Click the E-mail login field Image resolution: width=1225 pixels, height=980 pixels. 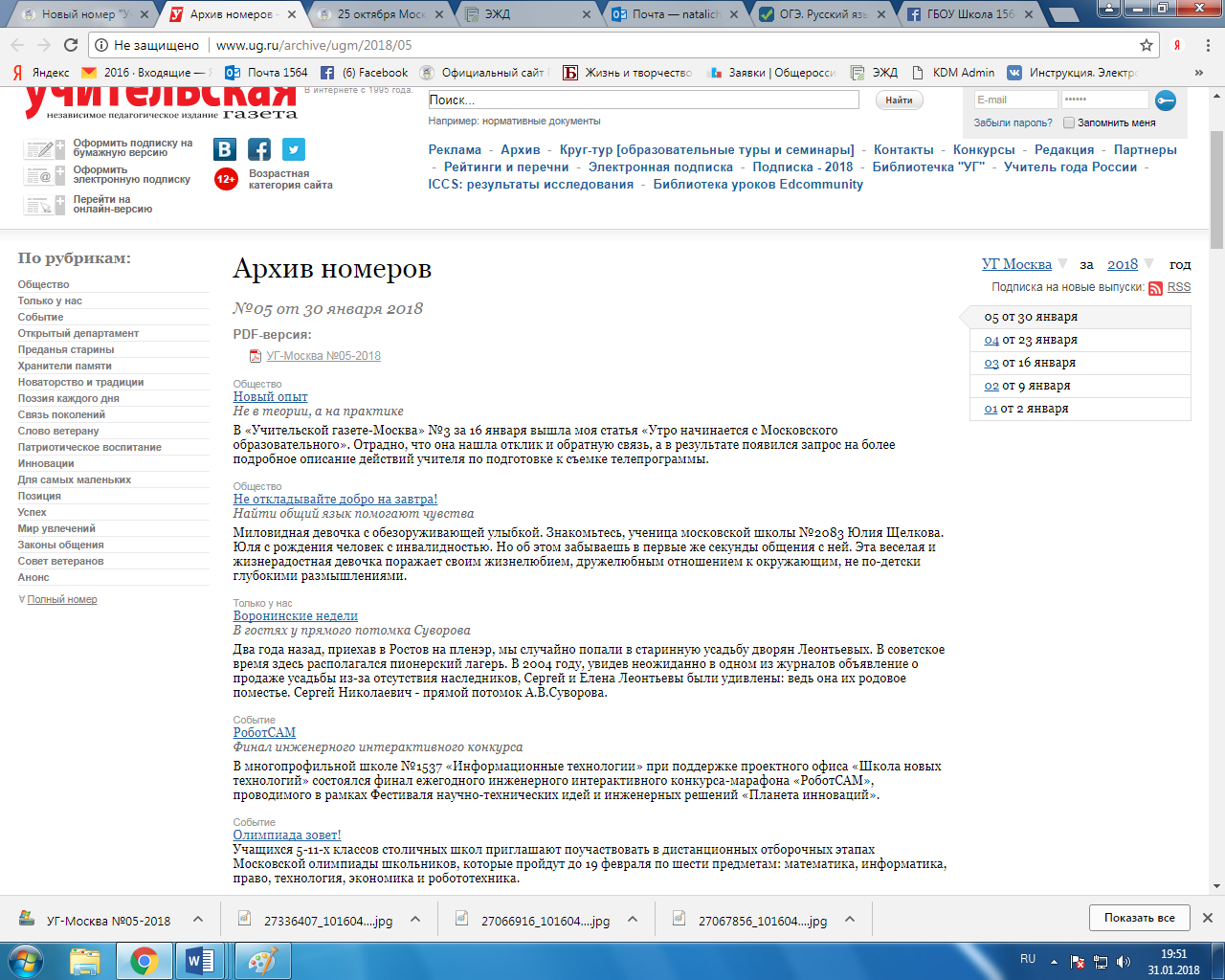click(x=1015, y=100)
